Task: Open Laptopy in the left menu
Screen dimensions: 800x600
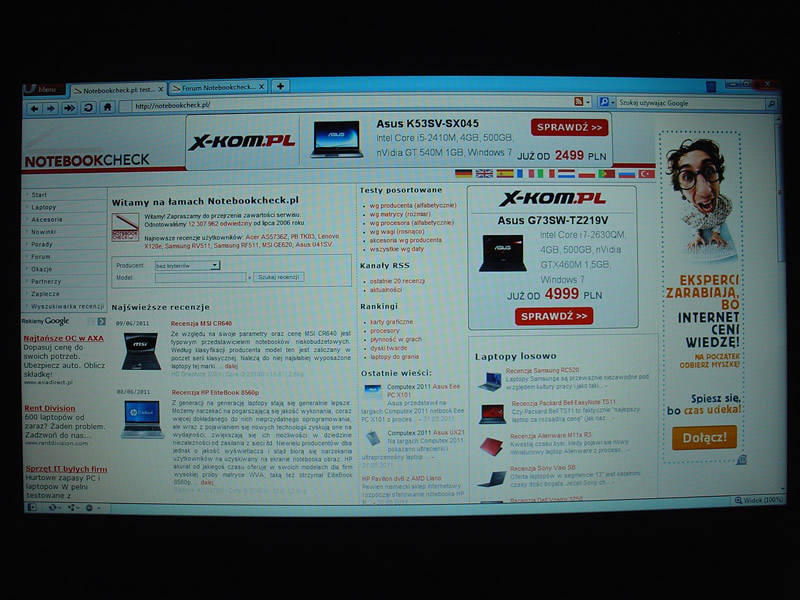Action: [44, 207]
